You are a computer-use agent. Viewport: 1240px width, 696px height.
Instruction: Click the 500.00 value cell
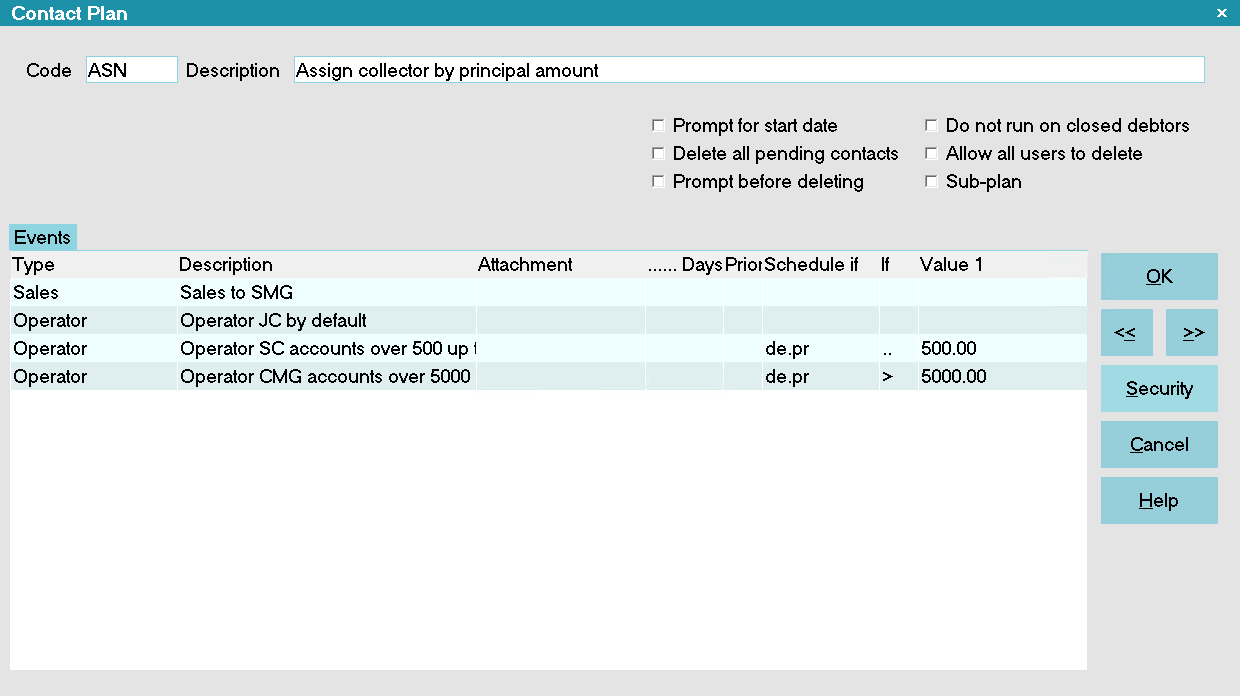pos(1002,349)
